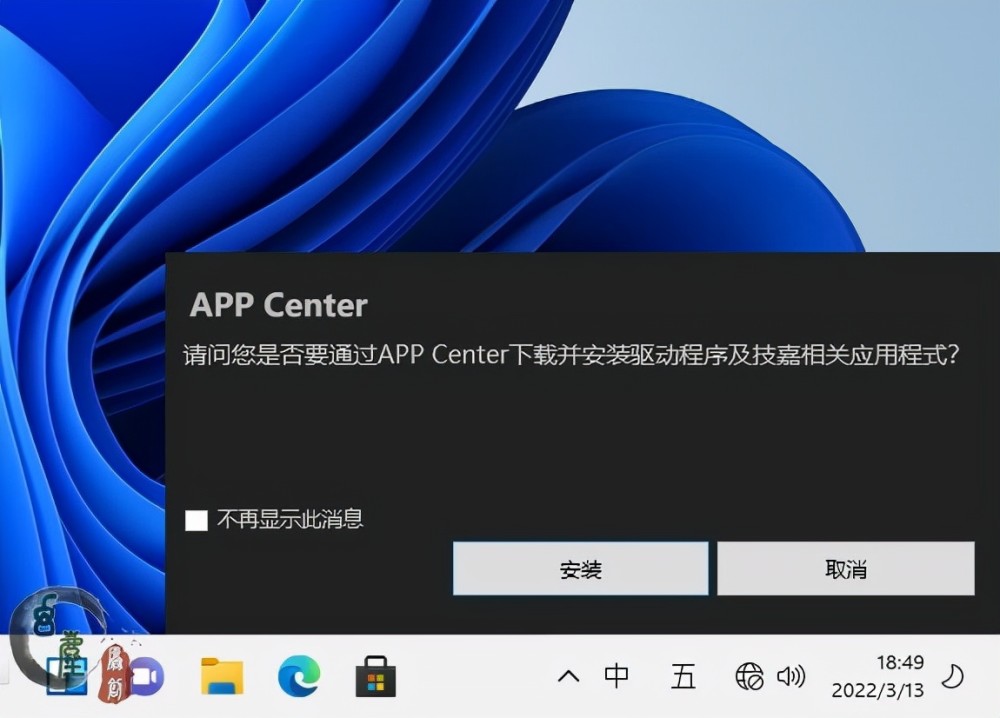Click the 安装 install button
Image resolution: width=1000 pixels, height=718 pixels.
(x=580, y=568)
